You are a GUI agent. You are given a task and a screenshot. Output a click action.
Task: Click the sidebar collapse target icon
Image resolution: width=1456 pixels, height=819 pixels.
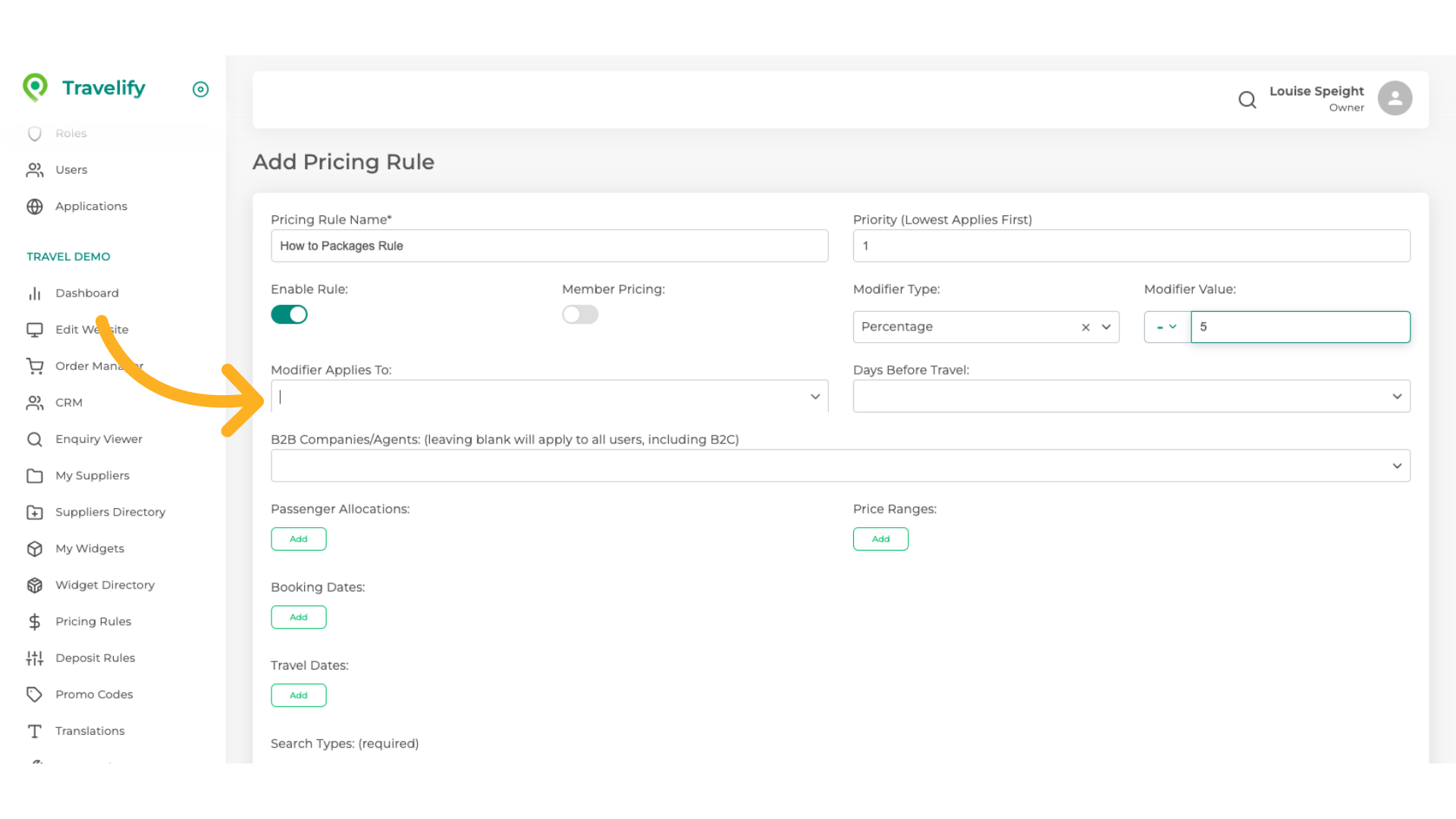(200, 89)
